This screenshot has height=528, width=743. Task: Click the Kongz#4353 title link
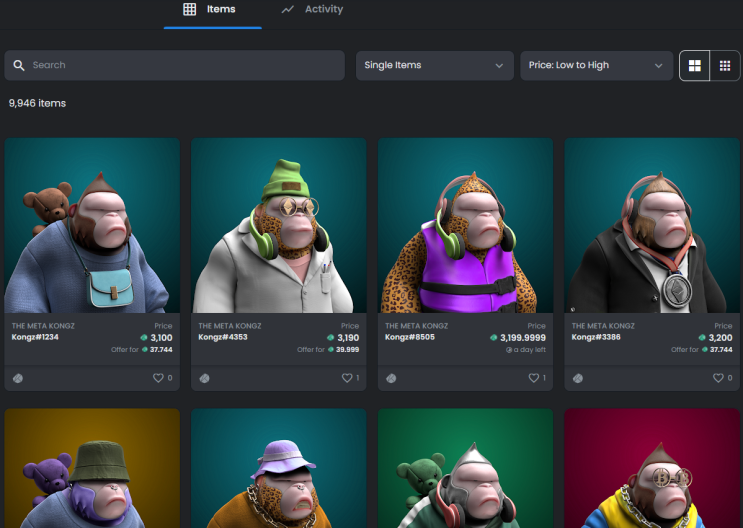click(x=223, y=337)
